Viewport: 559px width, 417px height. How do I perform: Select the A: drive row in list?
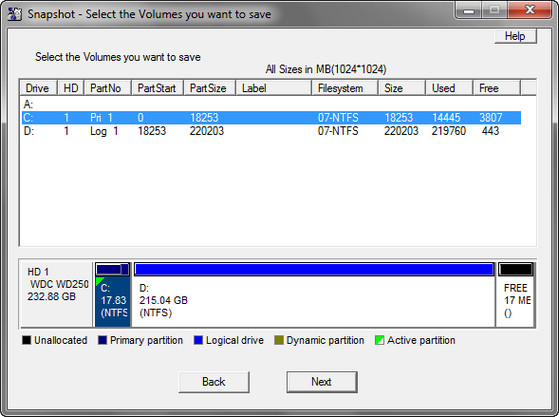pos(271,104)
